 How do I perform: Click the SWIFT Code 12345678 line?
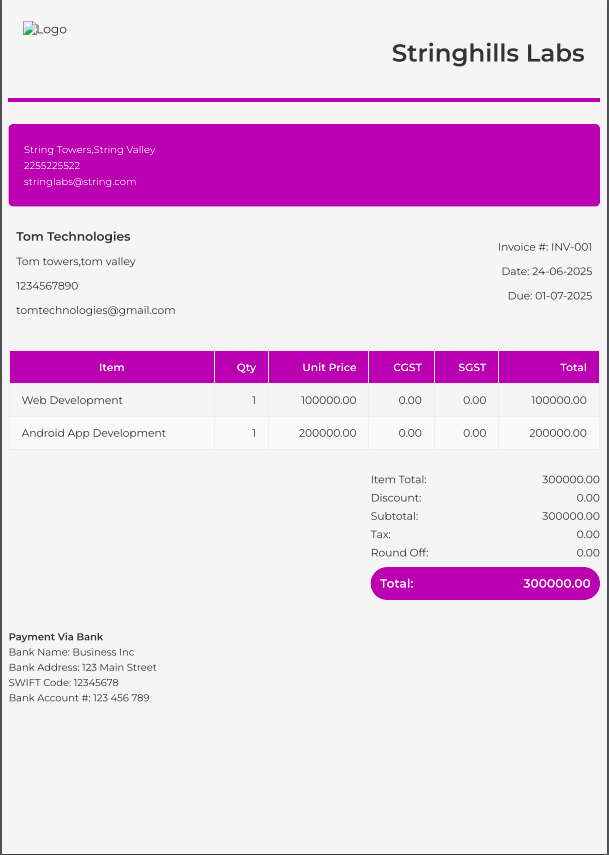click(x=63, y=682)
